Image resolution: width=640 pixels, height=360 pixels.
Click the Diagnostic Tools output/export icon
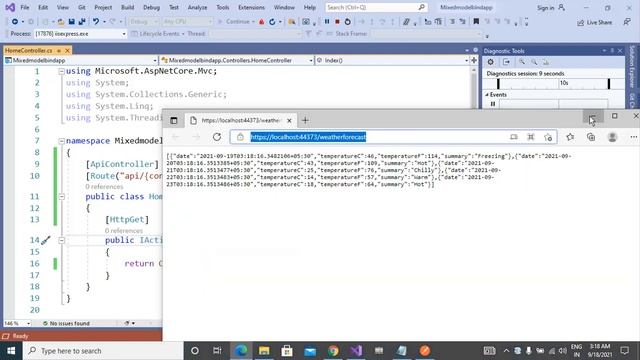(x=506, y=62)
